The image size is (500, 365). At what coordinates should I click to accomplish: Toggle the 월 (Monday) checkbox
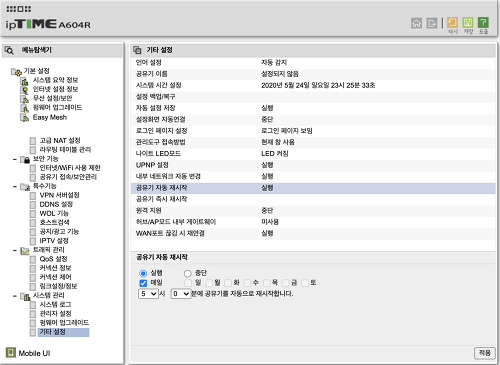click(x=209, y=283)
